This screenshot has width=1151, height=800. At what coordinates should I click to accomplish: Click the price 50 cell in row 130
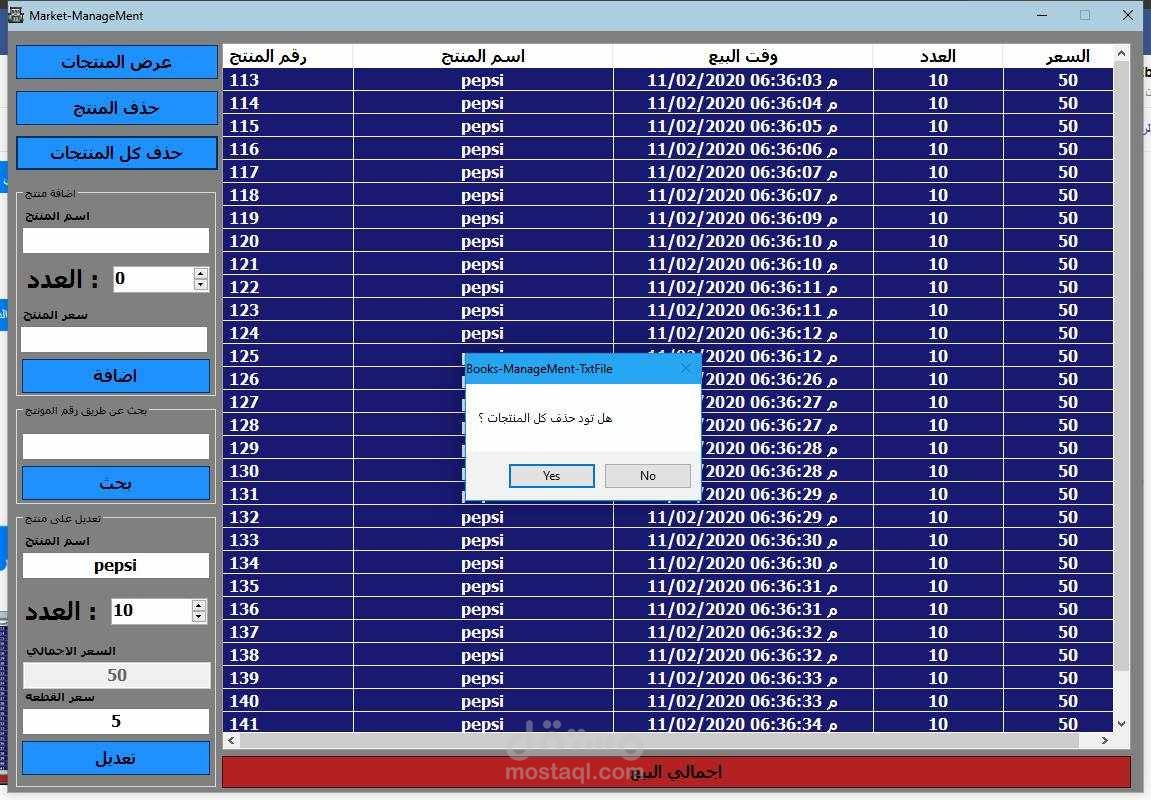(1058, 471)
